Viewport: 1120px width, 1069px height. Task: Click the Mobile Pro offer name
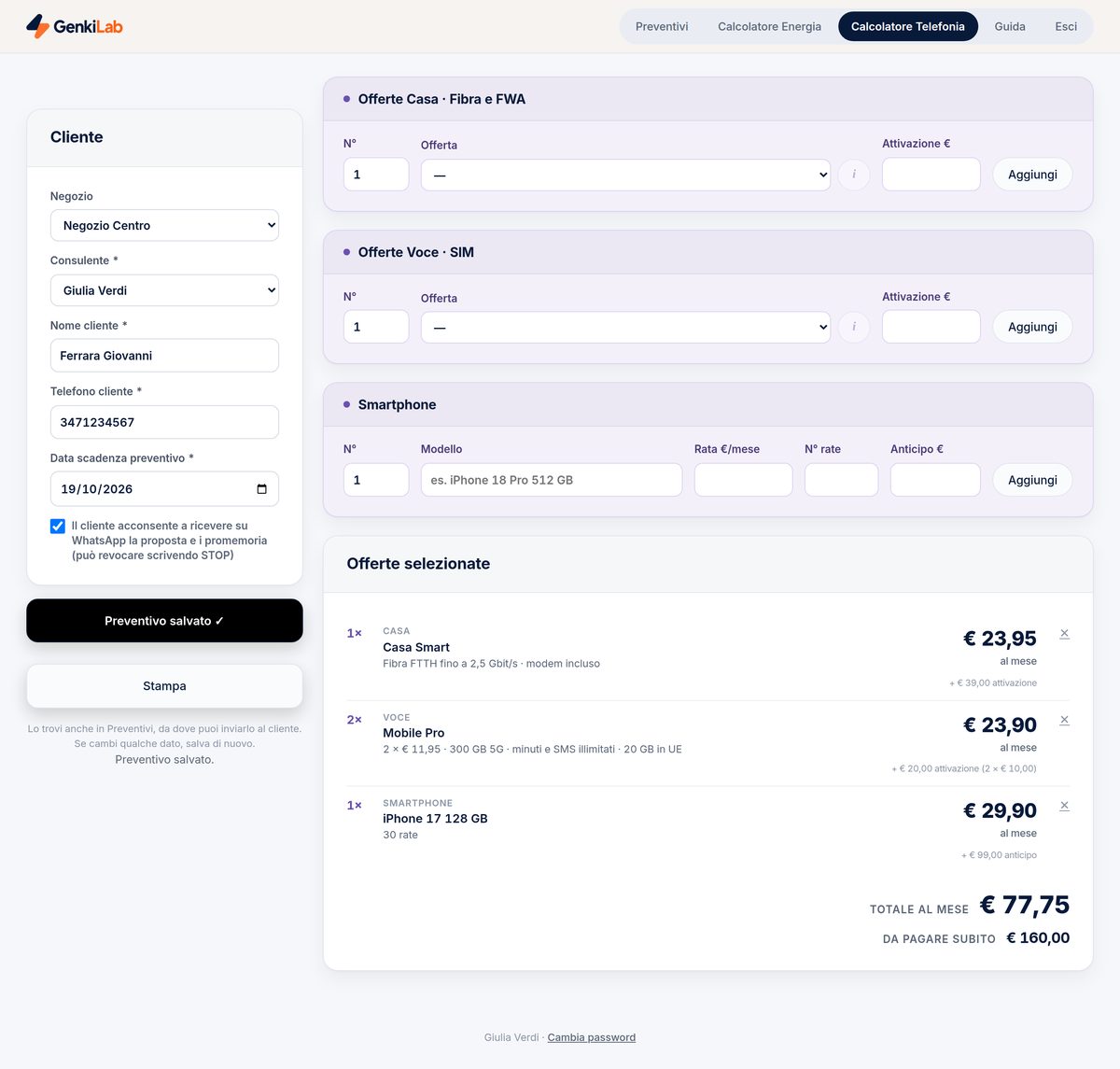click(x=413, y=733)
